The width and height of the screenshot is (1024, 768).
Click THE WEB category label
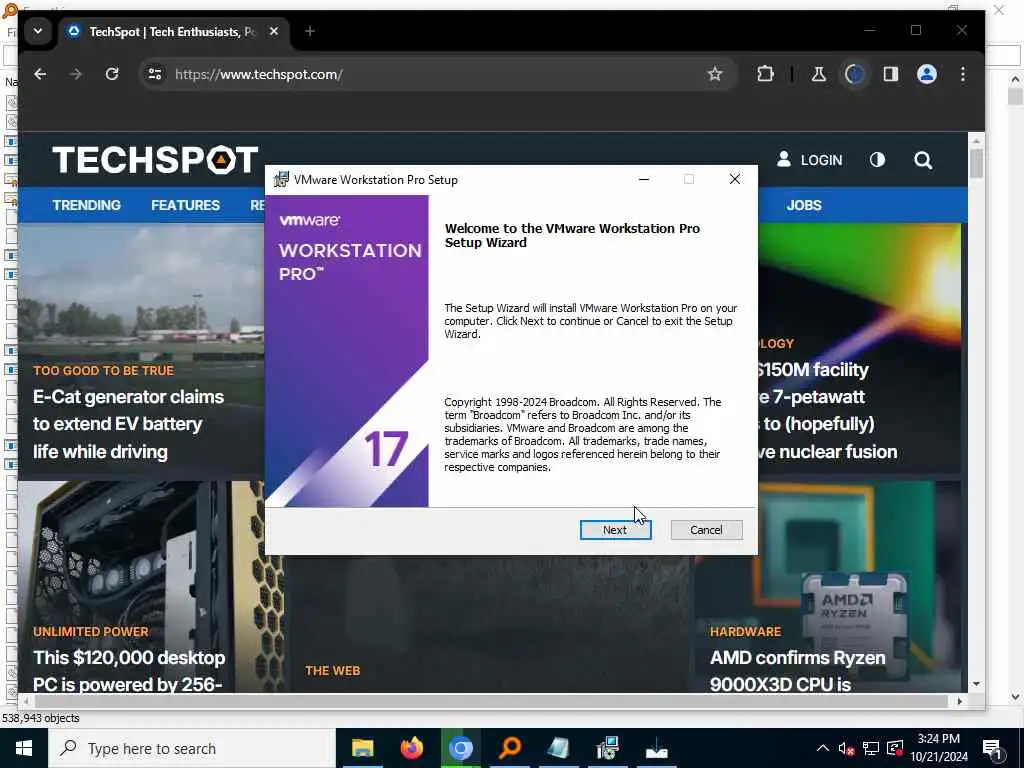click(332, 671)
